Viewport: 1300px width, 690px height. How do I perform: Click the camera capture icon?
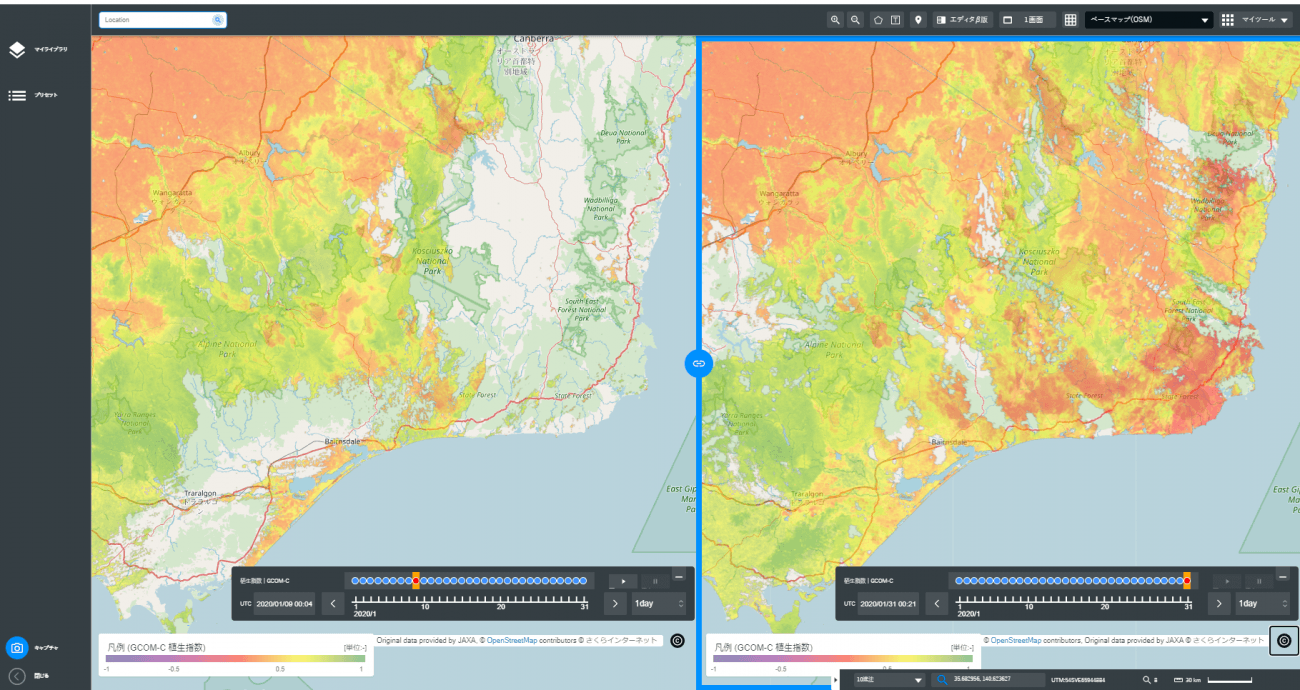pyautogui.click(x=17, y=648)
